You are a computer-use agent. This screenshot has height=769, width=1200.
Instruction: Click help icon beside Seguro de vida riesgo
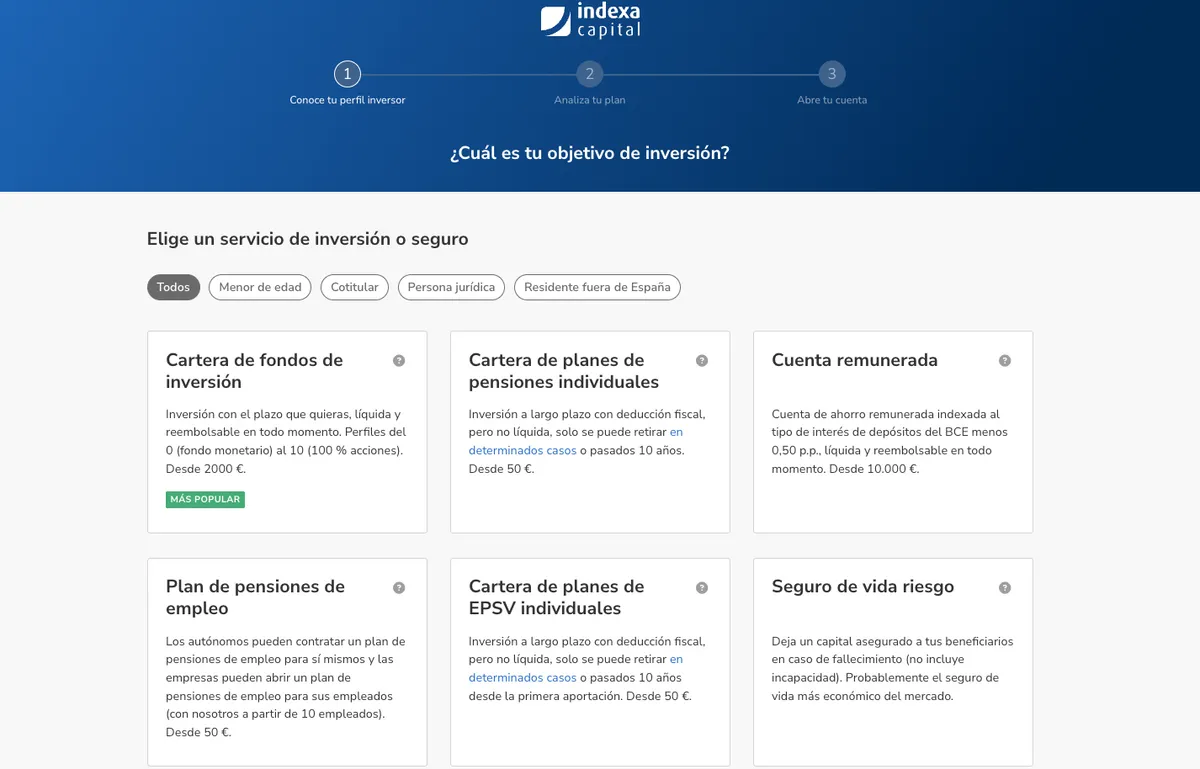(x=1005, y=588)
